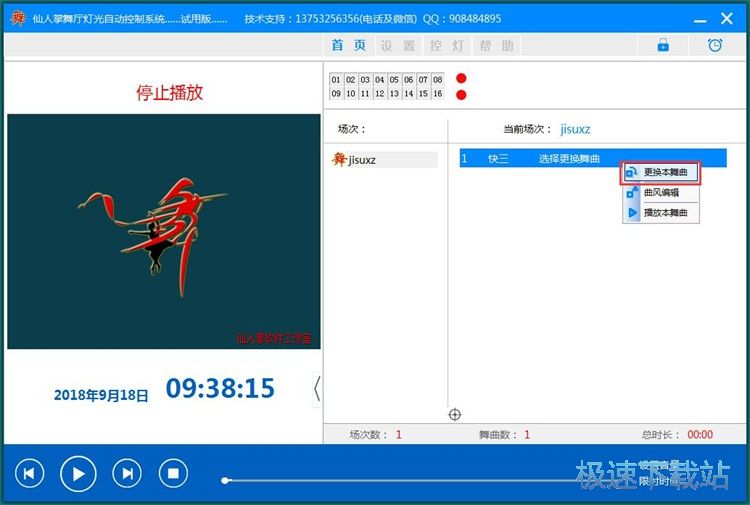Toggle light channel 06
The width and height of the screenshot is (750, 505).
[x=408, y=79]
